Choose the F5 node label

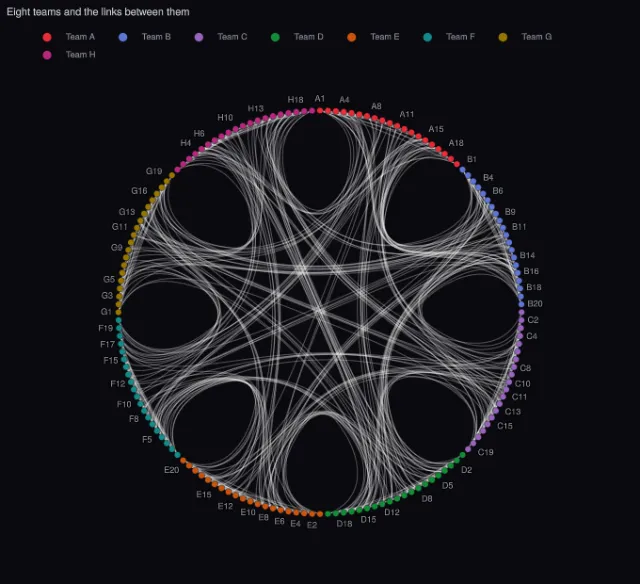147,440
